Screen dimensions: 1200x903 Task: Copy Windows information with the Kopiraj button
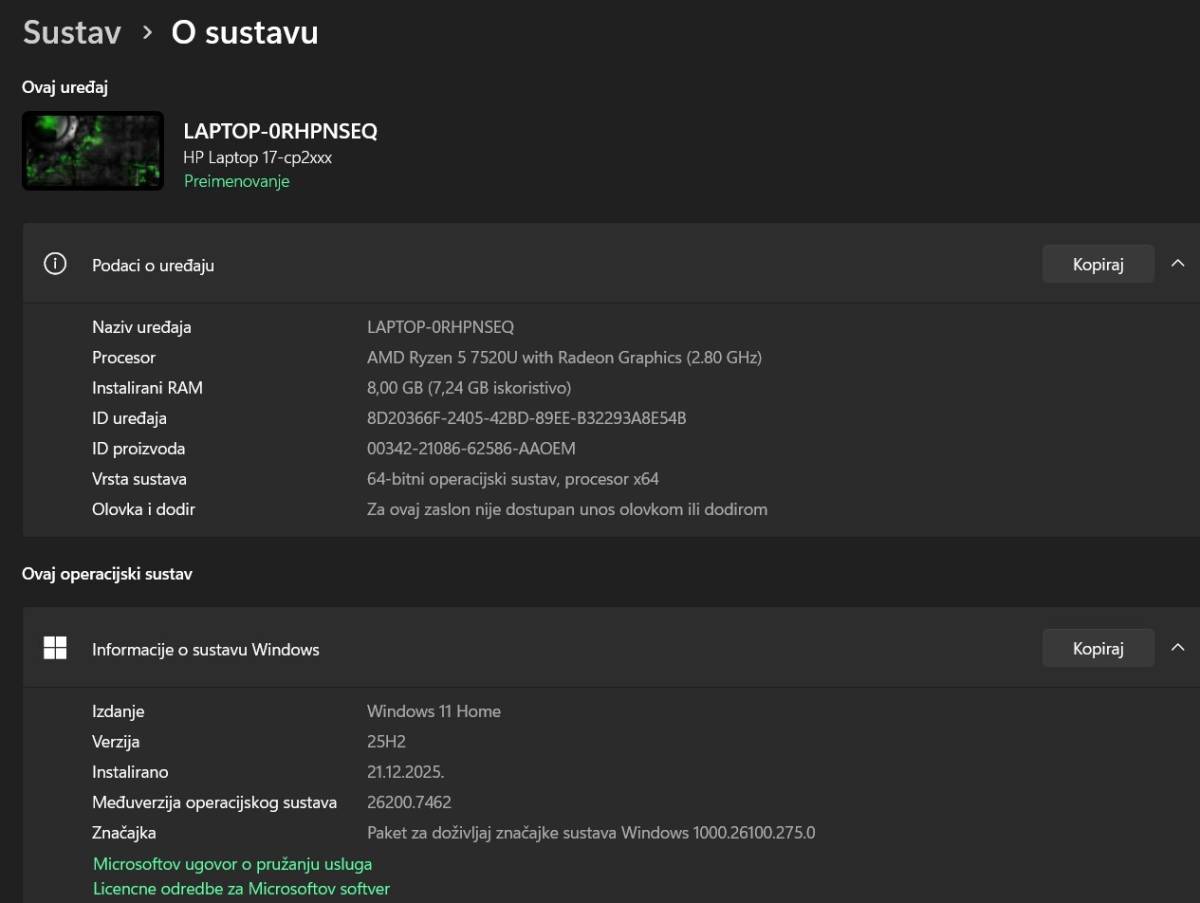[1098, 648]
